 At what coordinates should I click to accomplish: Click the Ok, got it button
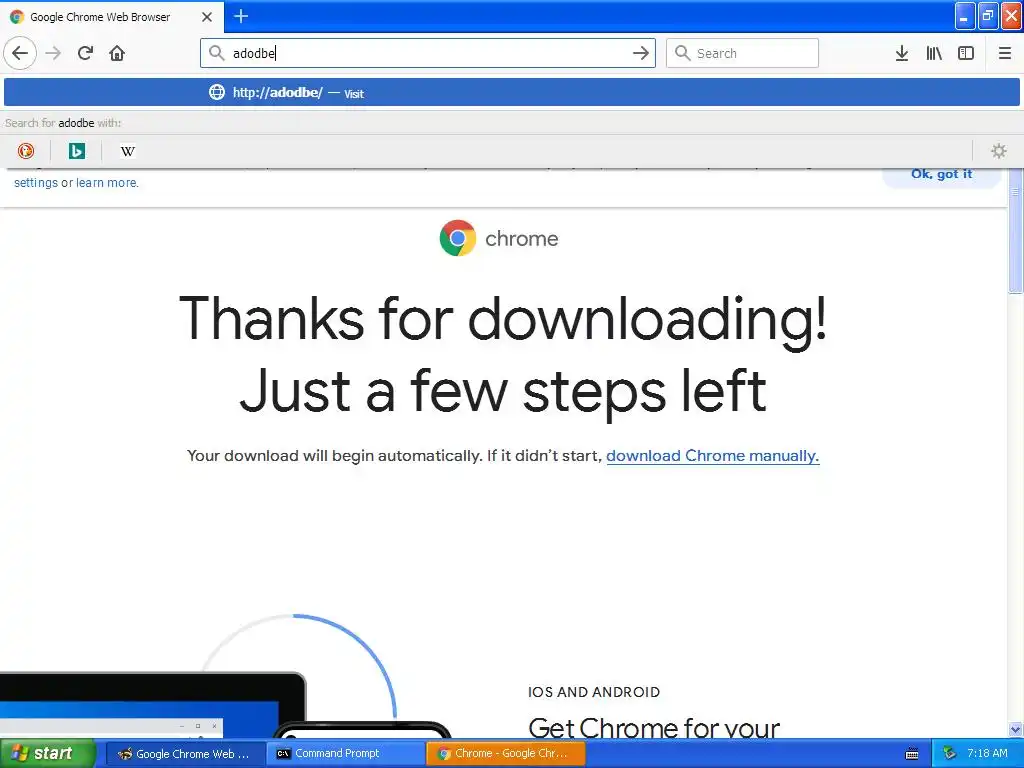pos(941,175)
